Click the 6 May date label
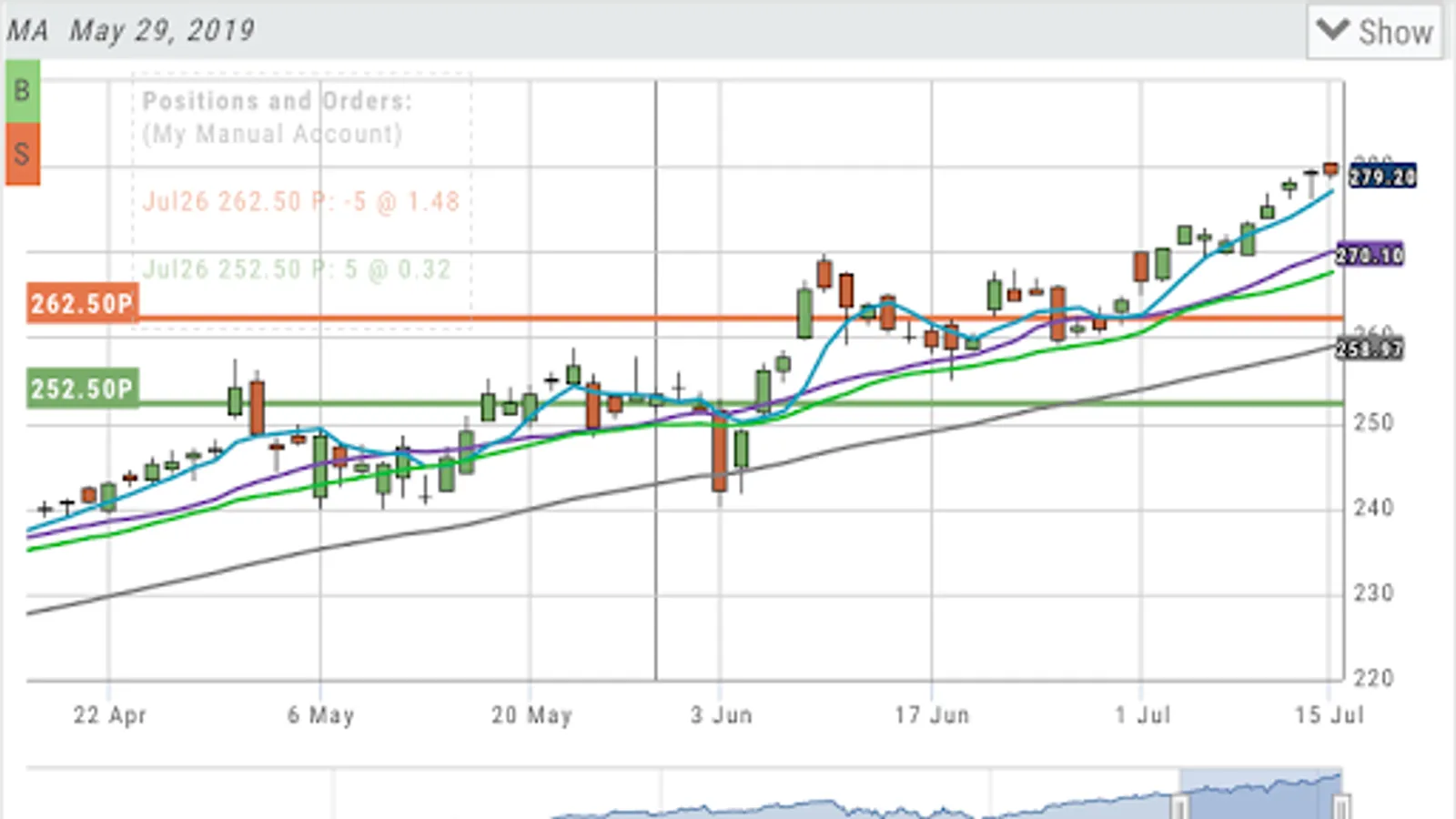Viewport: 1456px width, 819px height. click(x=321, y=715)
